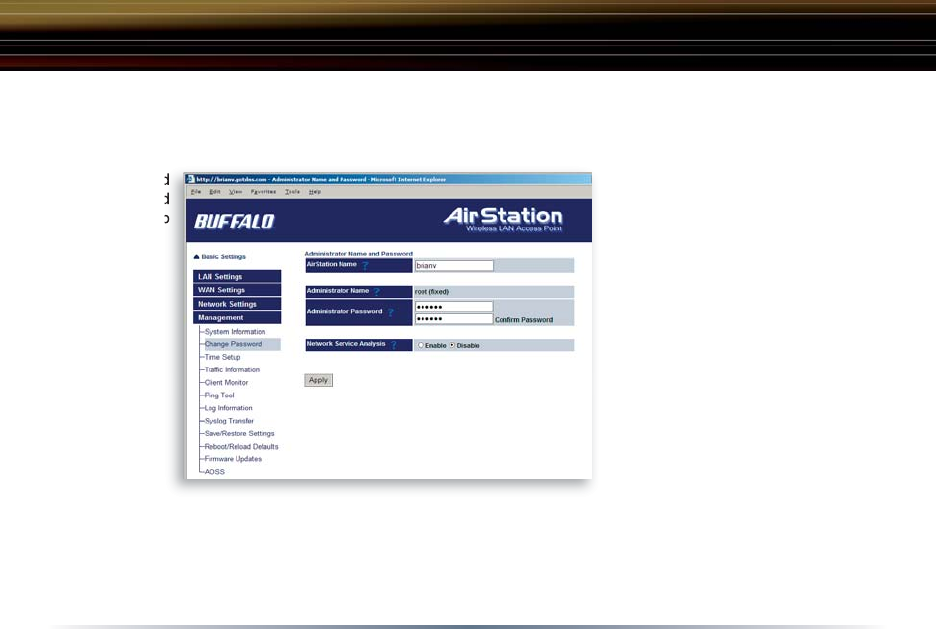Open Firmware Updates page
Viewport: 936px width, 629px height.
click(x=233, y=459)
